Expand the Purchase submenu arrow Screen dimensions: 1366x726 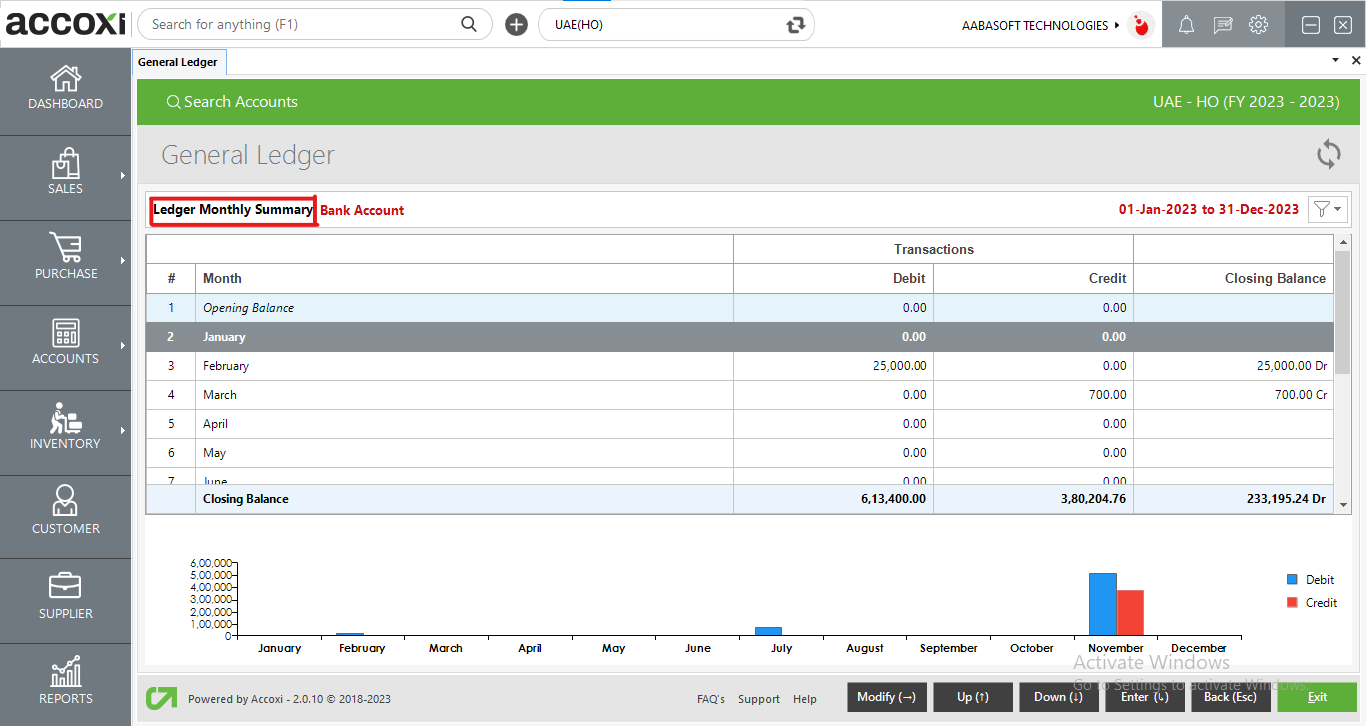tap(123, 261)
